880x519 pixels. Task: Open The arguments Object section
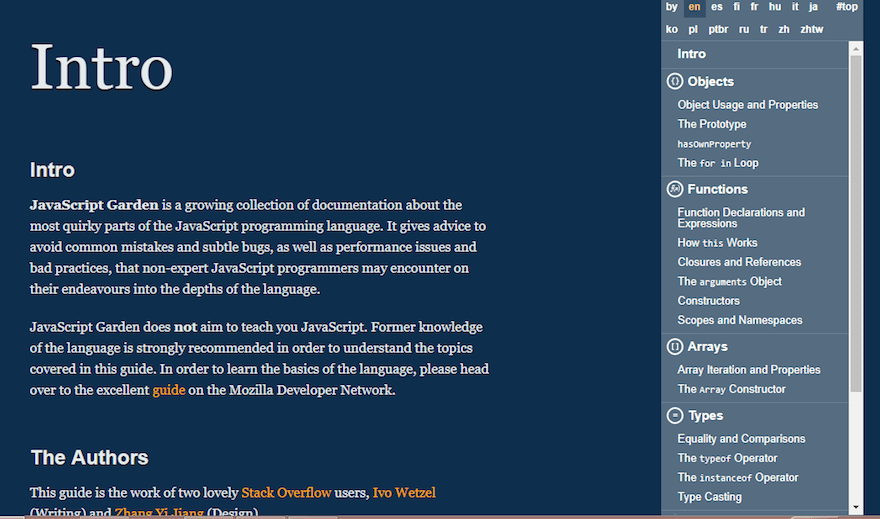click(x=729, y=282)
